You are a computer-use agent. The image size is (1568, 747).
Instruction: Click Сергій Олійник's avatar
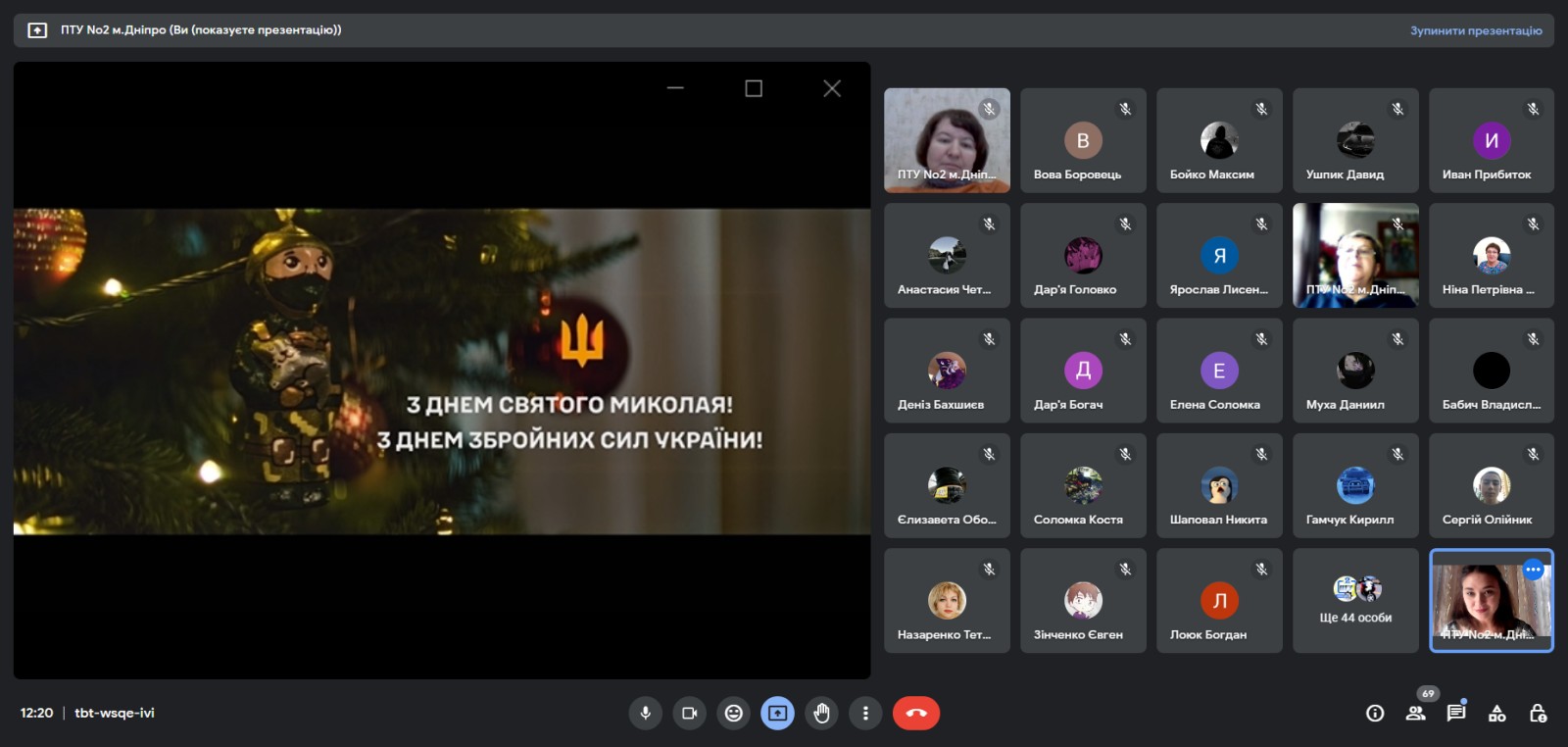[x=1492, y=485]
